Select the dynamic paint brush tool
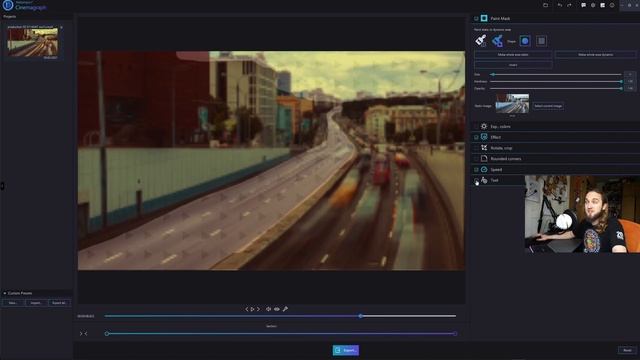This screenshot has width=640, height=360. [497, 40]
